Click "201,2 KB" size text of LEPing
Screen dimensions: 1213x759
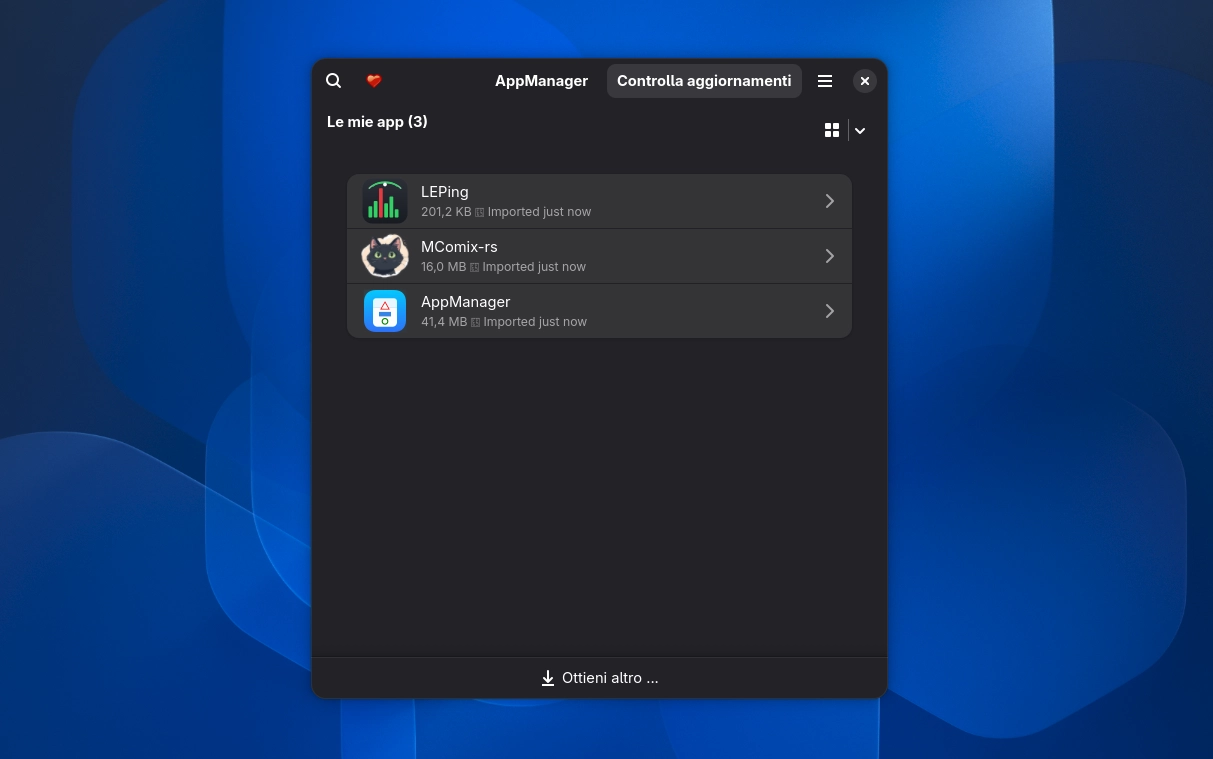446,212
